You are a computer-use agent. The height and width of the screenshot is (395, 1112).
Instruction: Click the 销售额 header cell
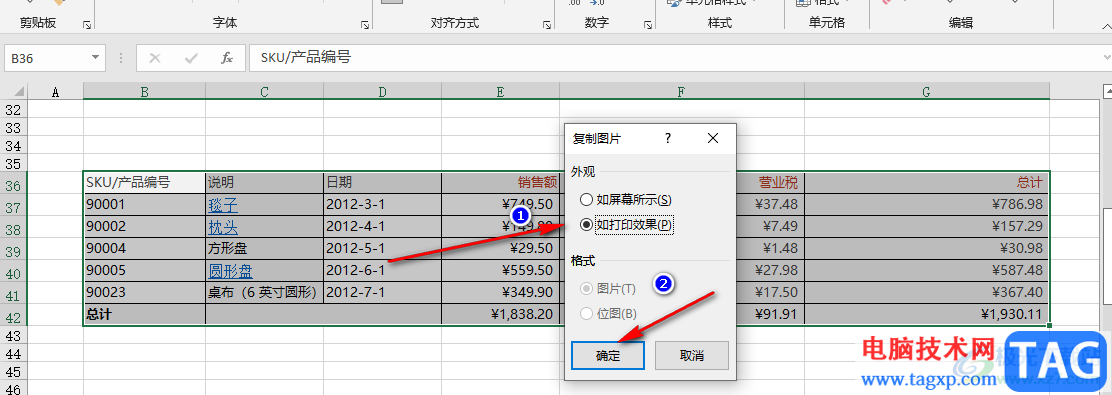pos(500,182)
